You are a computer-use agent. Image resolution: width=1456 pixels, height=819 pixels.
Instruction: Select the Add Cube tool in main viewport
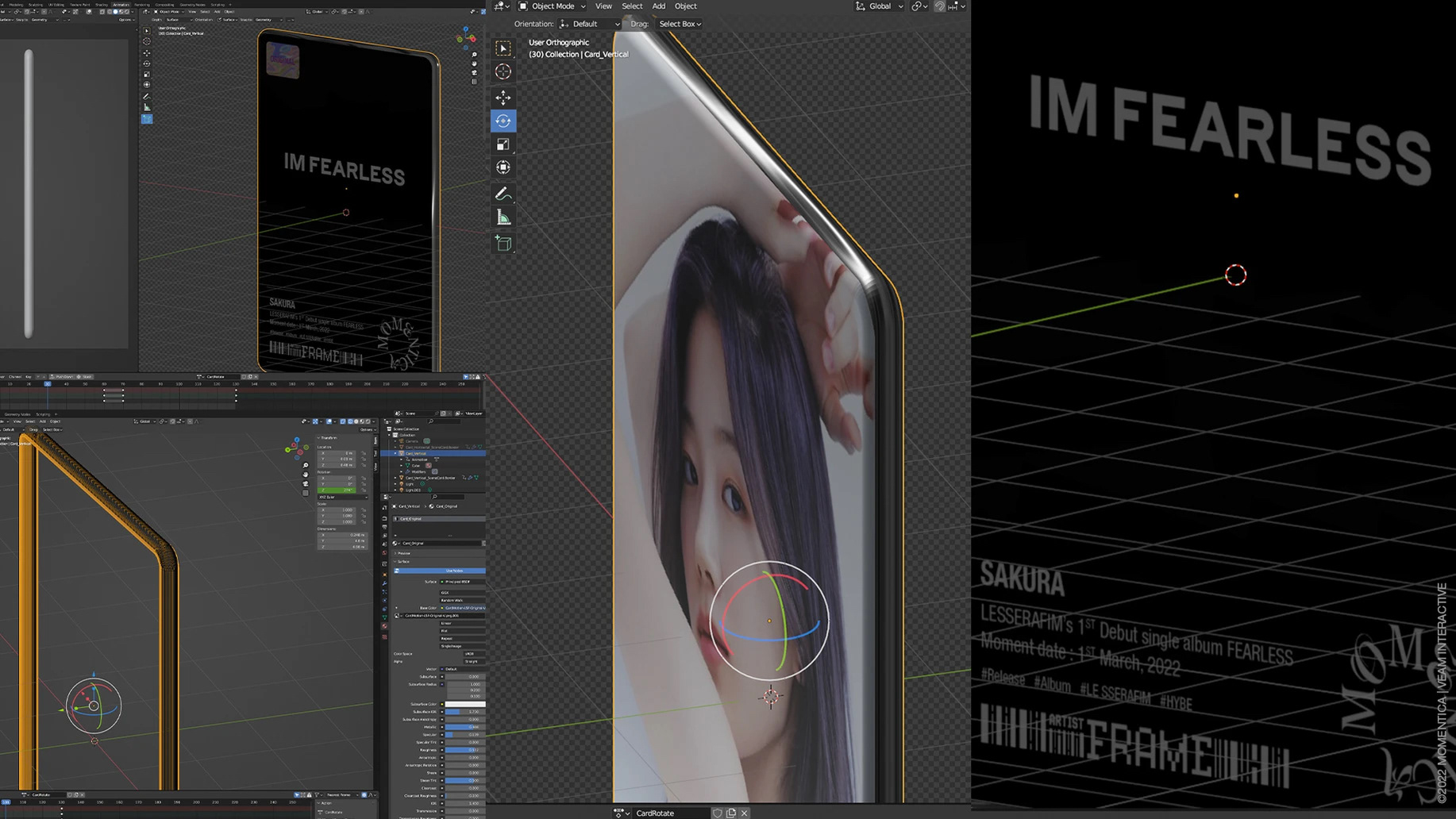tap(503, 244)
